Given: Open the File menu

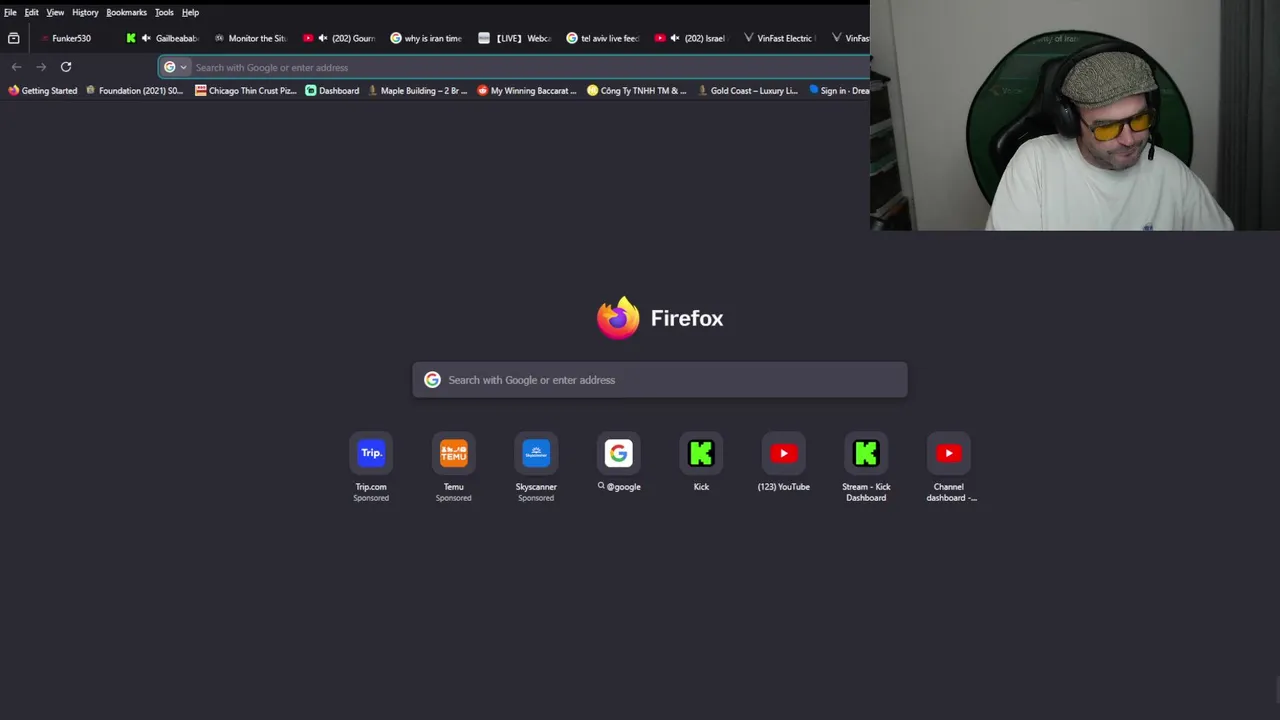Looking at the screenshot, I should pyautogui.click(x=10, y=12).
